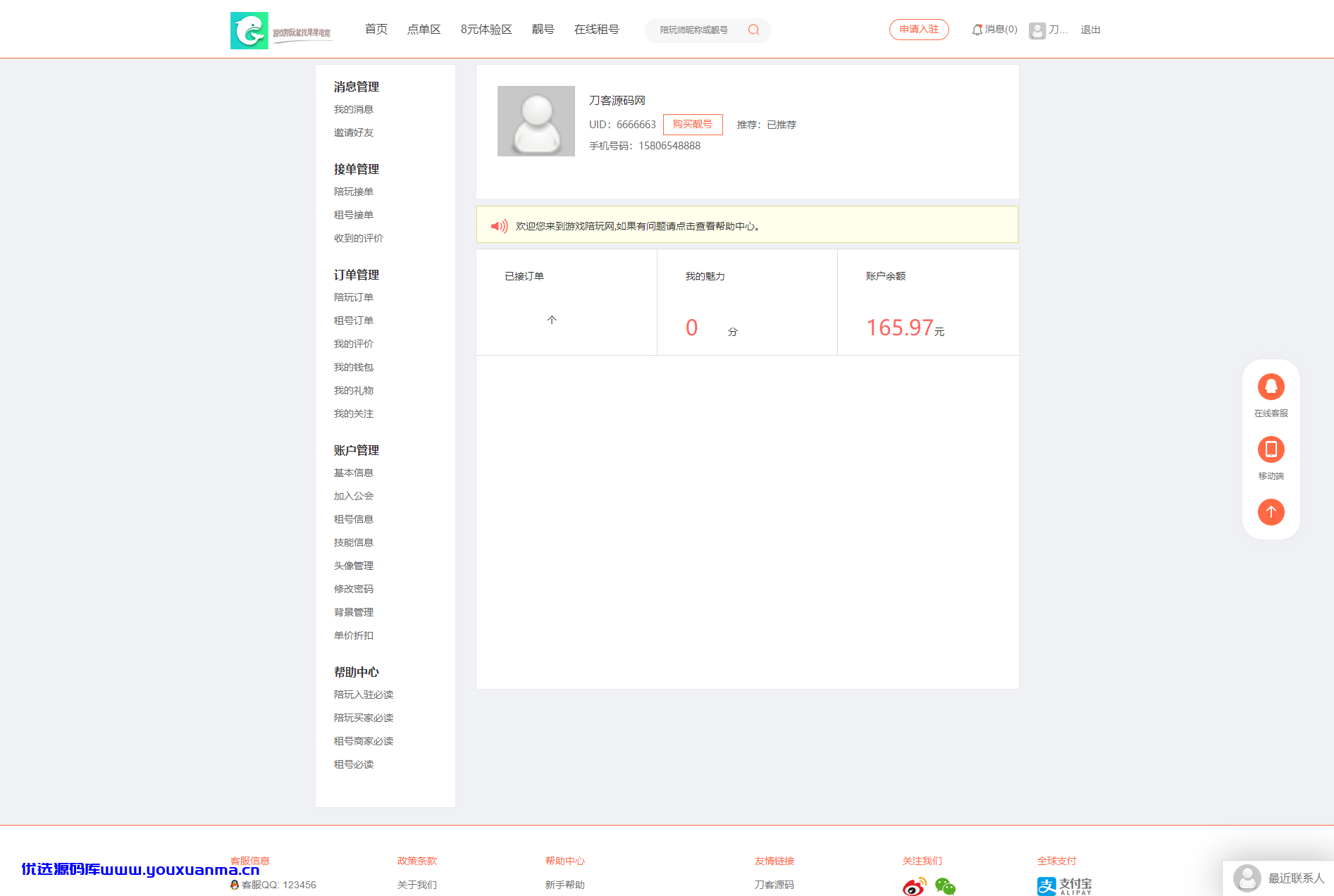Click the WeChat icon in the footer

point(945,886)
